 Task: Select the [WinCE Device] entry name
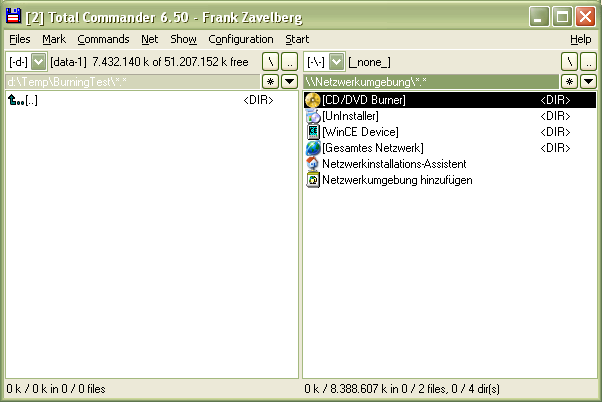point(361,132)
